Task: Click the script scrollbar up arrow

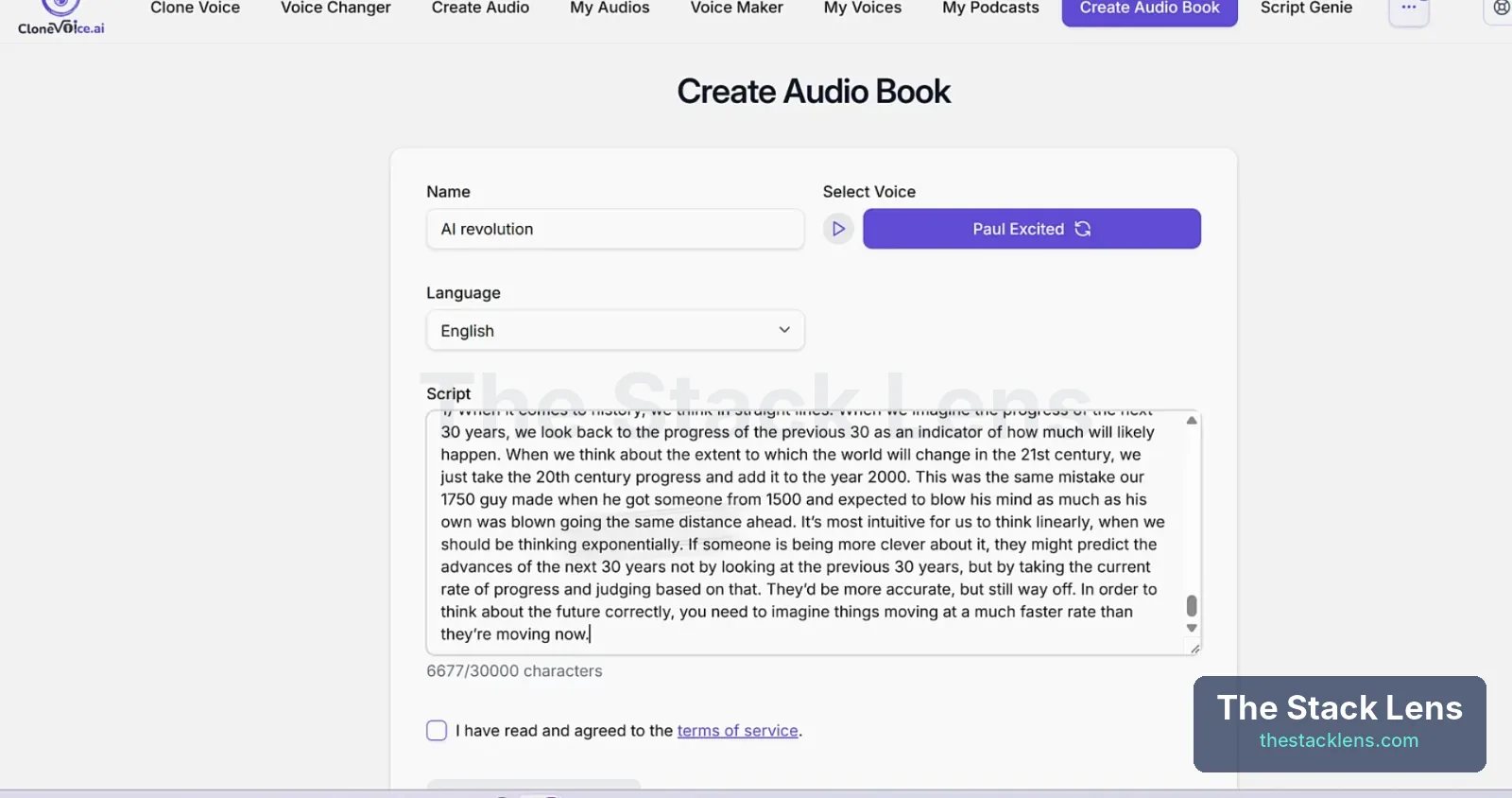Action: (x=1192, y=421)
